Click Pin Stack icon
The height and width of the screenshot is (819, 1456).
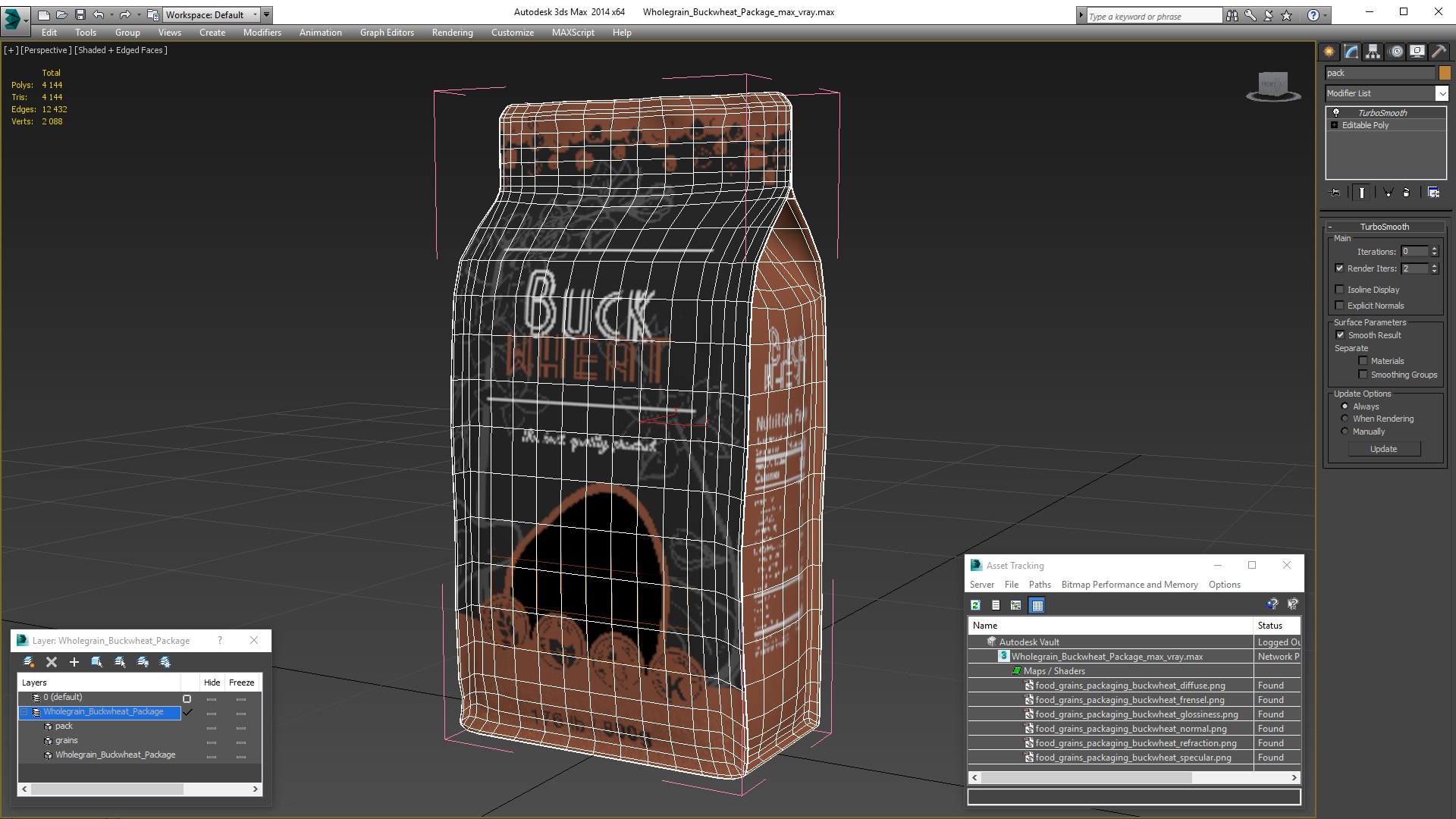tap(1335, 193)
